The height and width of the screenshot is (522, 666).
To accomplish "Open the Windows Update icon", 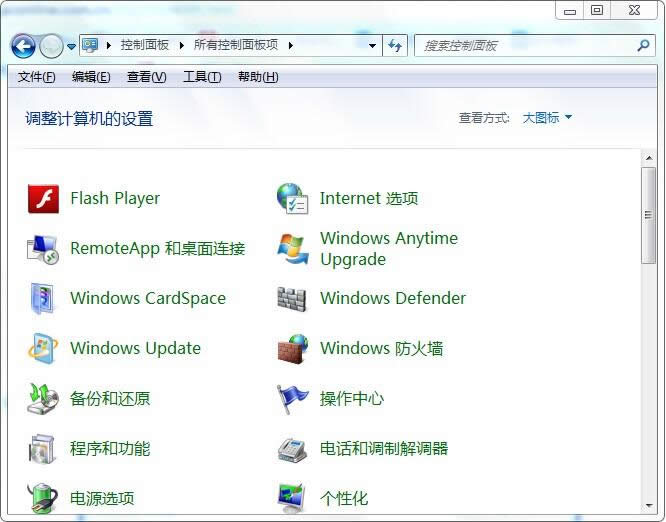I will click(42, 348).
